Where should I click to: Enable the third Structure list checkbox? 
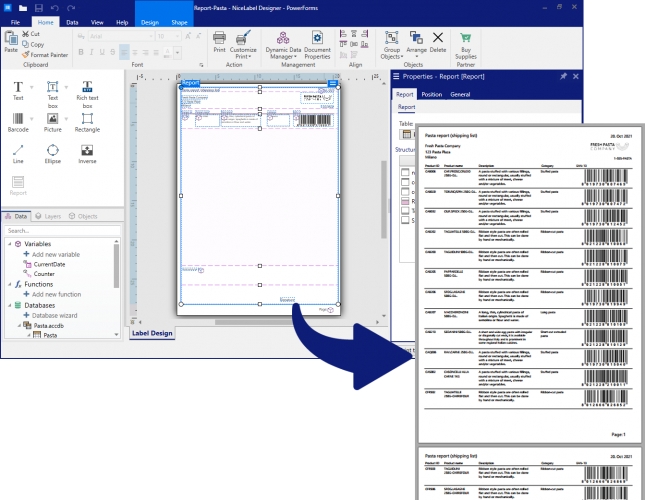click(x=406, y=191)
